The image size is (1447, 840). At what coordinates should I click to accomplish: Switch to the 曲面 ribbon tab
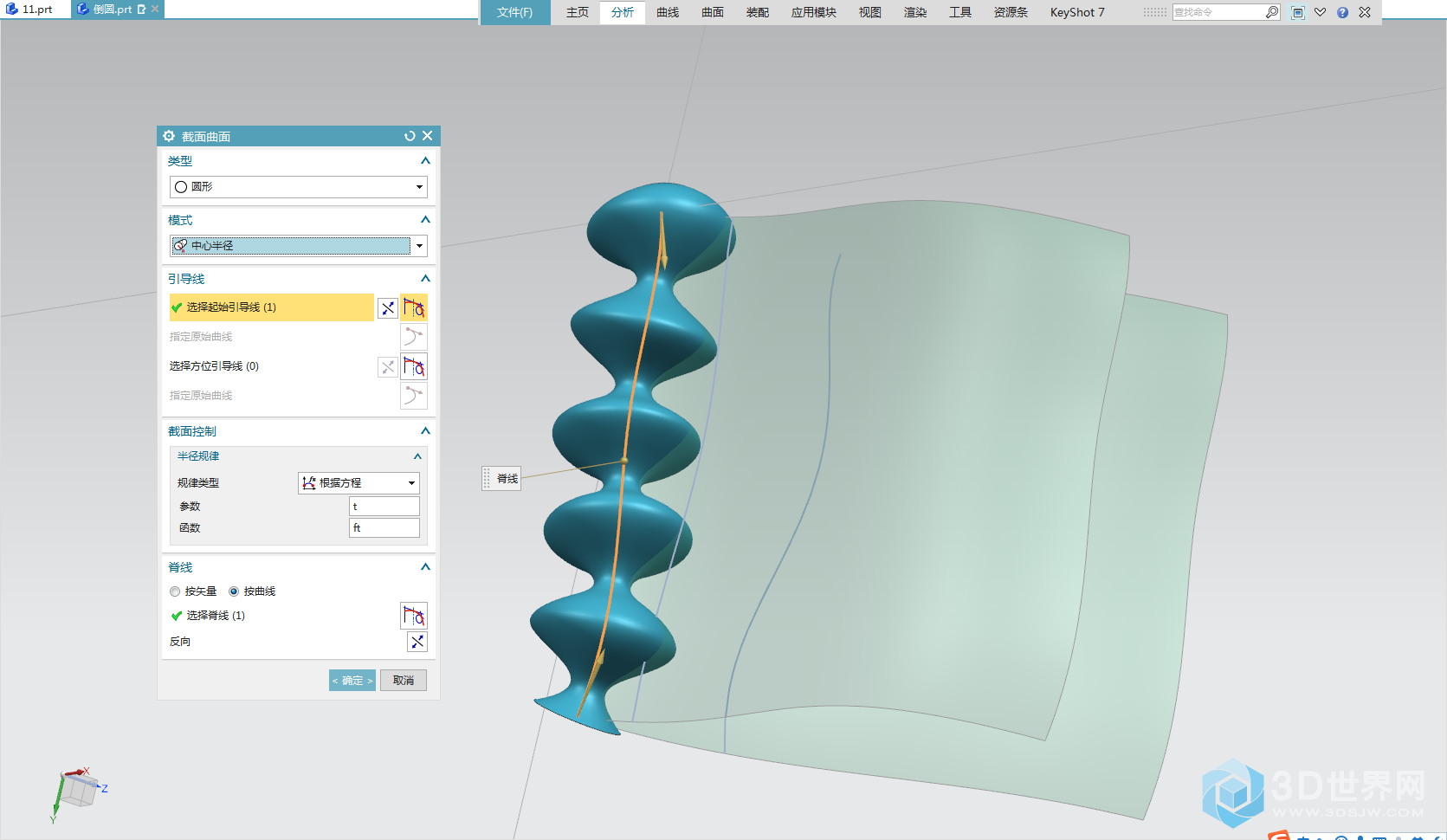pos(713,12)
